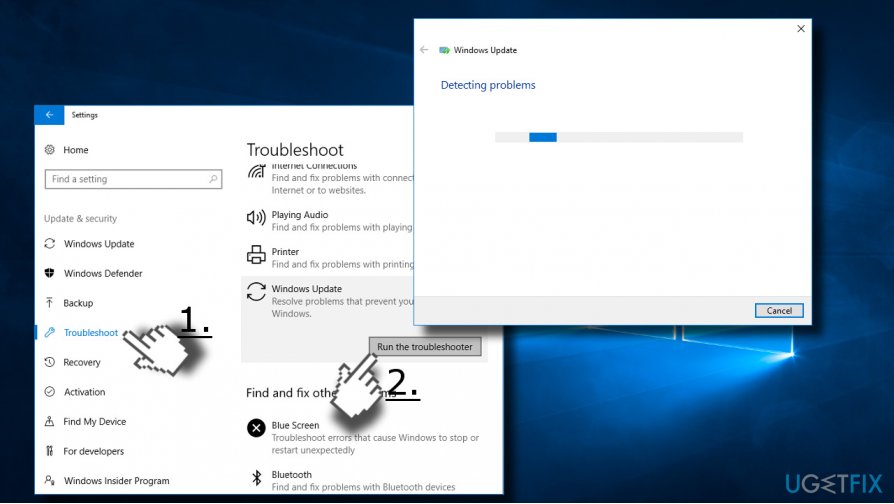This screenshot has height=504, width=894.
Task: Click the Detecting problems progress bar
Action: 619,137
